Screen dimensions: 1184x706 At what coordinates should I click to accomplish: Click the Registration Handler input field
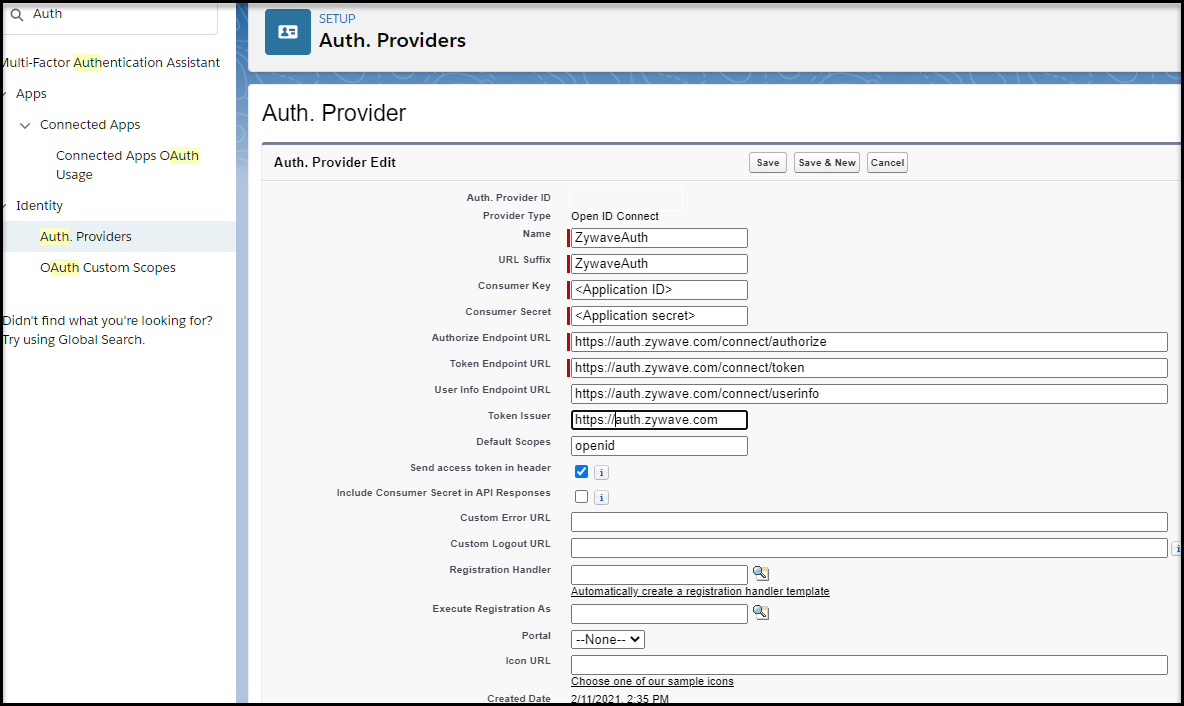pyautogui.click(x=659, y=575)
